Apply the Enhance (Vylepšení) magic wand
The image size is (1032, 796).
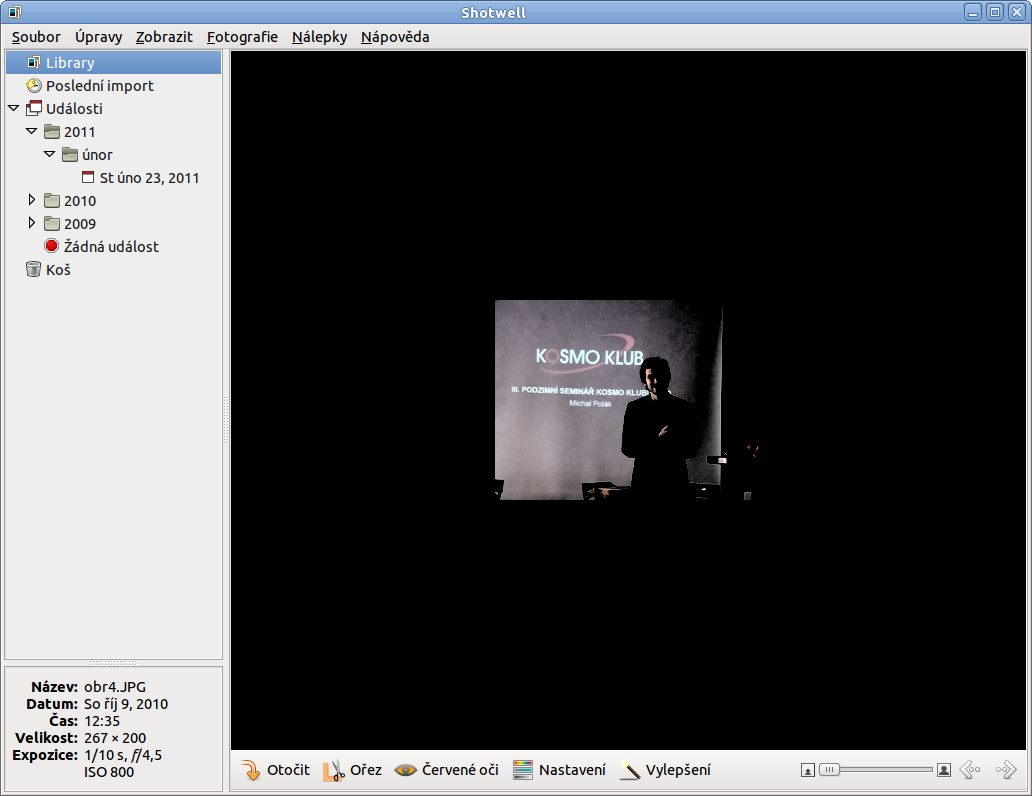click(630, 770)
